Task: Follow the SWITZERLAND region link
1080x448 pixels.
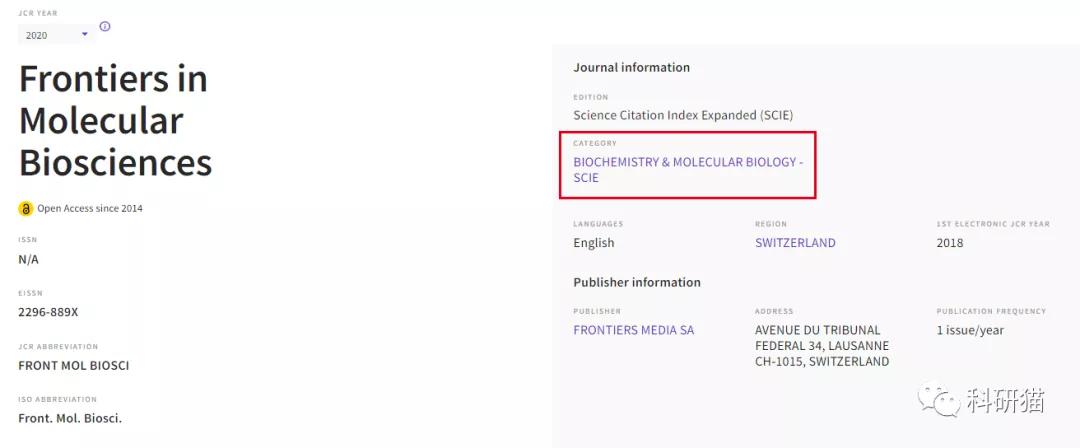Action: point(795,243)
